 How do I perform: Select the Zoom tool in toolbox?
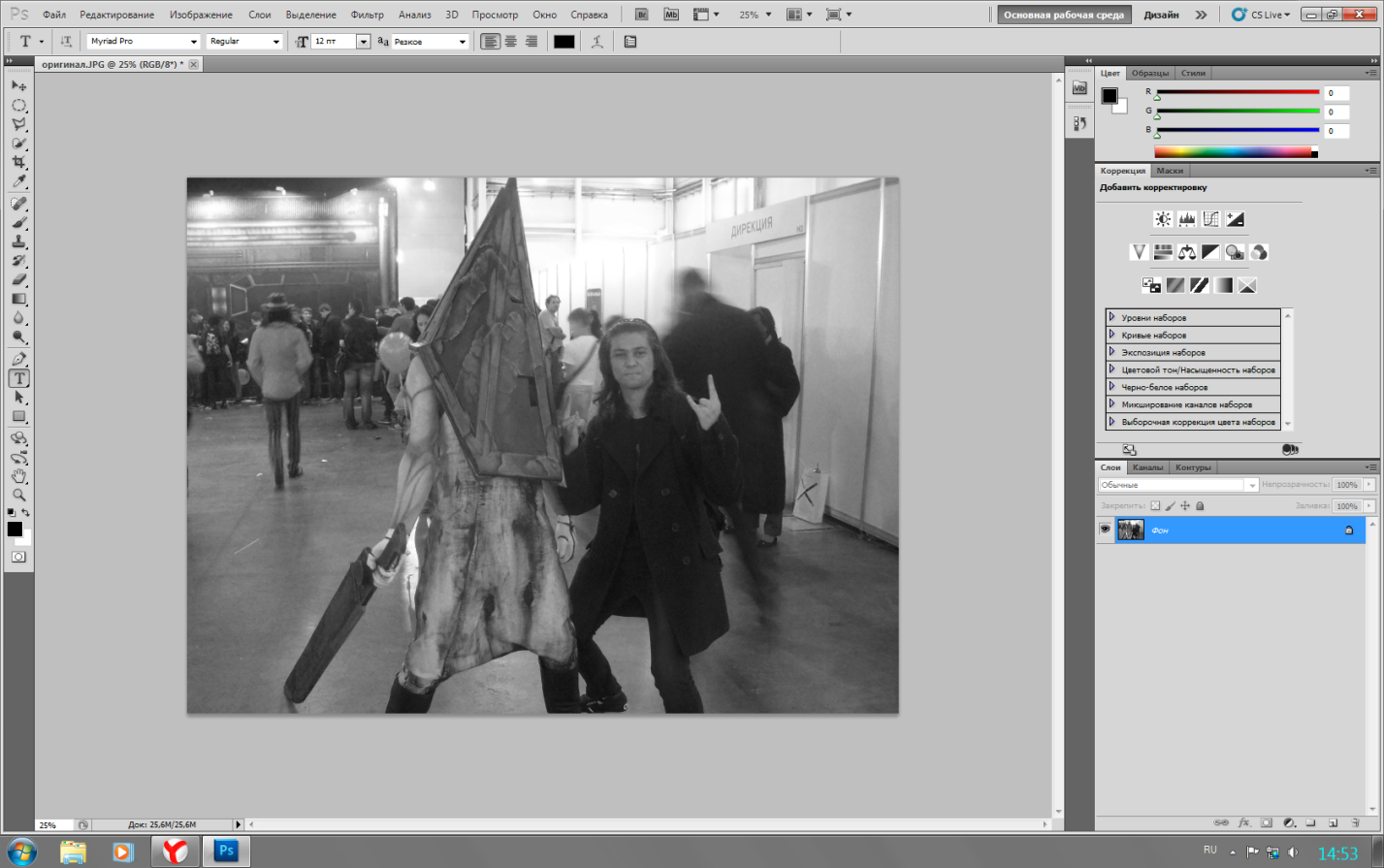coord(18,496)
